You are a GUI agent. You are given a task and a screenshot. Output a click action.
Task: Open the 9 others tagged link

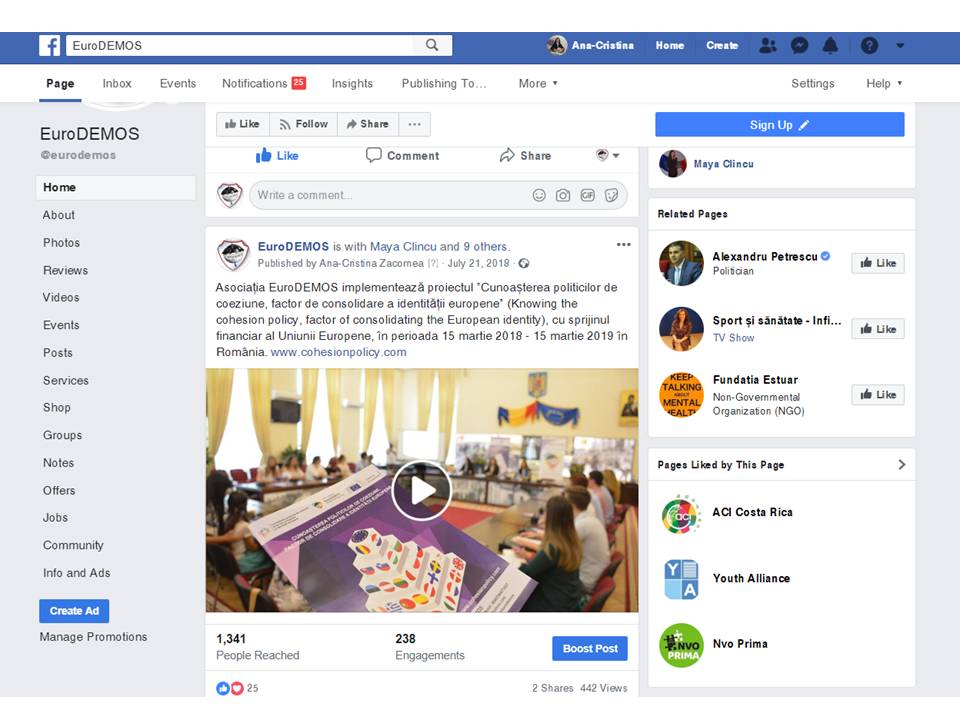click(x=485, y=247)
